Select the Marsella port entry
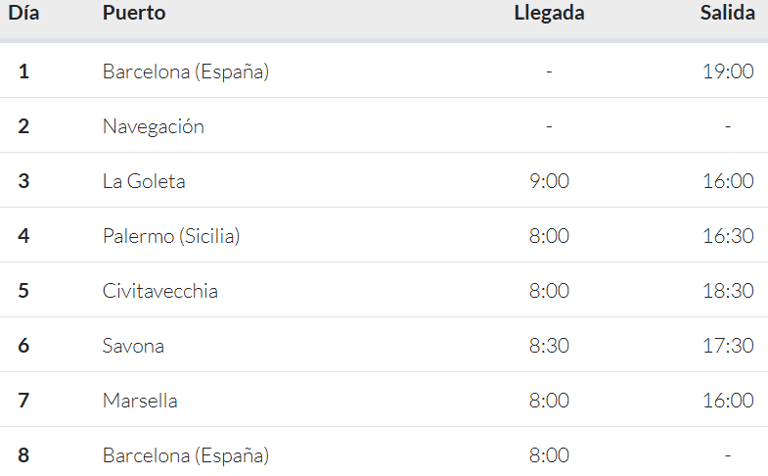This screenshot has height=476, width=768. coord(140,401)
